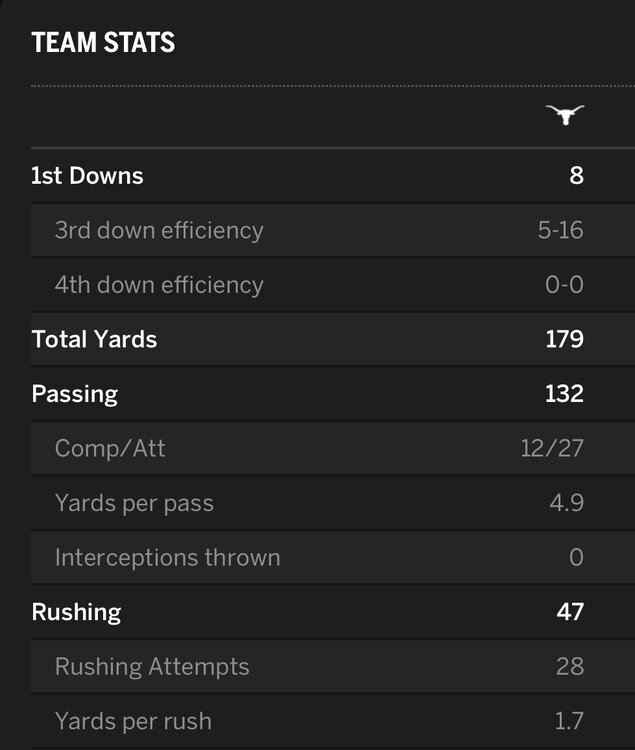Select the 4th down efficiency label
This screenshot has width=635, height=750.
[159, 285]
